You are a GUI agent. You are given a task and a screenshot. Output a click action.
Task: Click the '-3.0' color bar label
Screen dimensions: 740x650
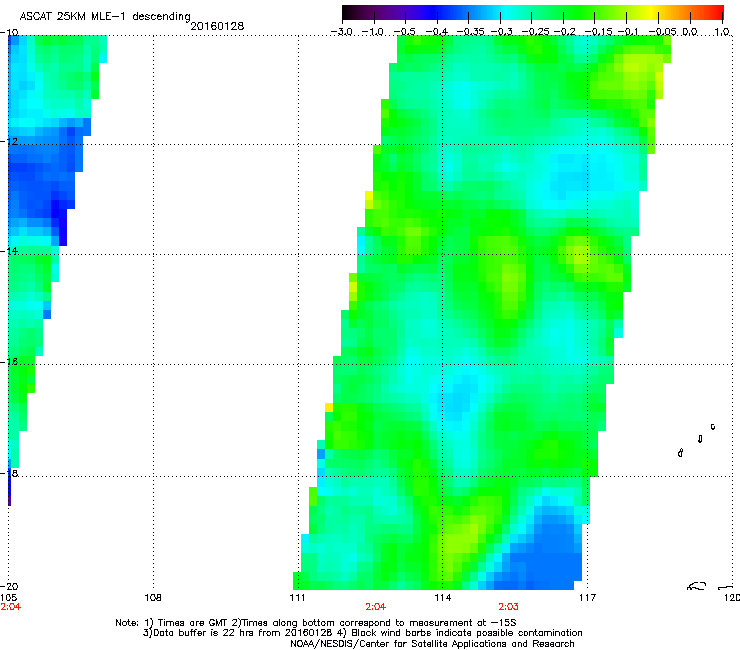coord(342,32)
